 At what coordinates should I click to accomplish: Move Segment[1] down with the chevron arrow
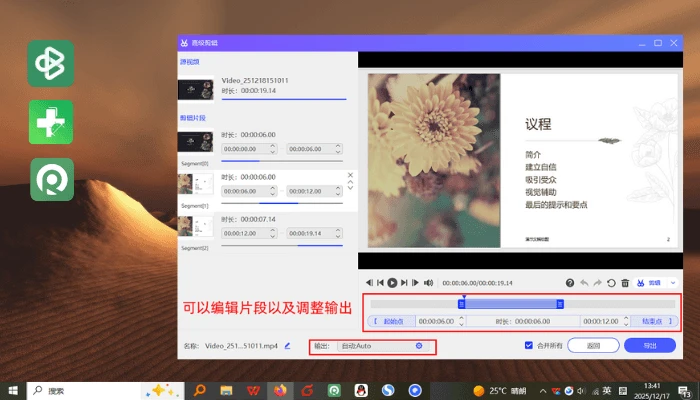350,188
